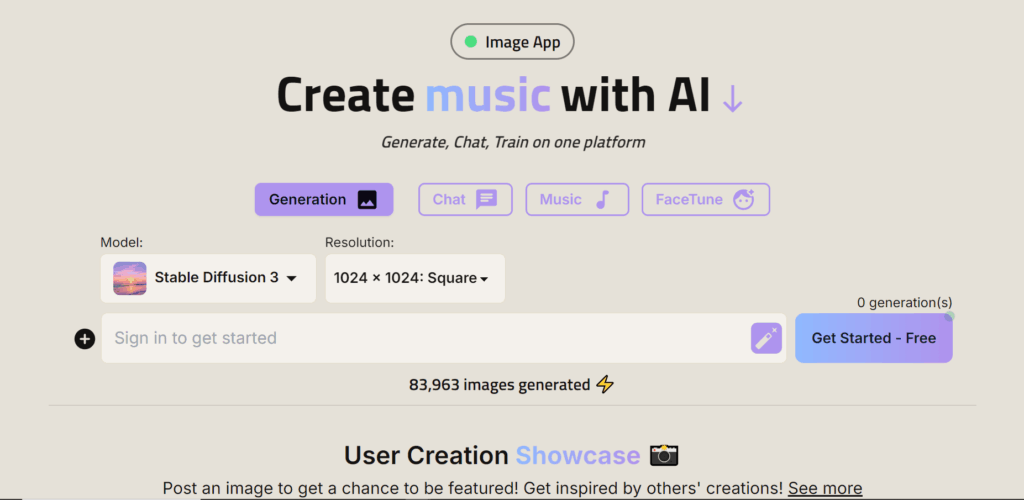Click the Get Started - Free button
The height and width of the screenshot is (500, 1024).
click(x=873, y=338)
